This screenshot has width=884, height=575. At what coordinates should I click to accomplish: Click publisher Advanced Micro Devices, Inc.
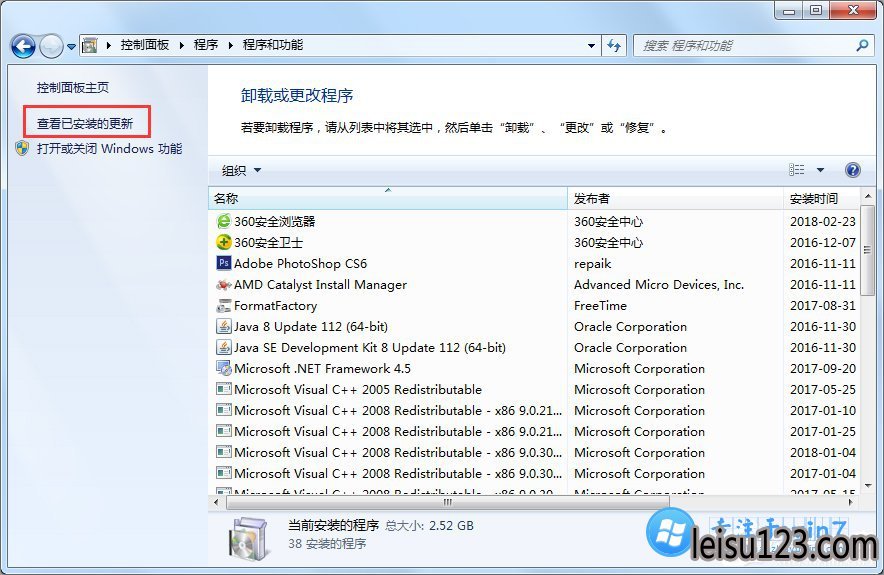click(x=659, y=285)
